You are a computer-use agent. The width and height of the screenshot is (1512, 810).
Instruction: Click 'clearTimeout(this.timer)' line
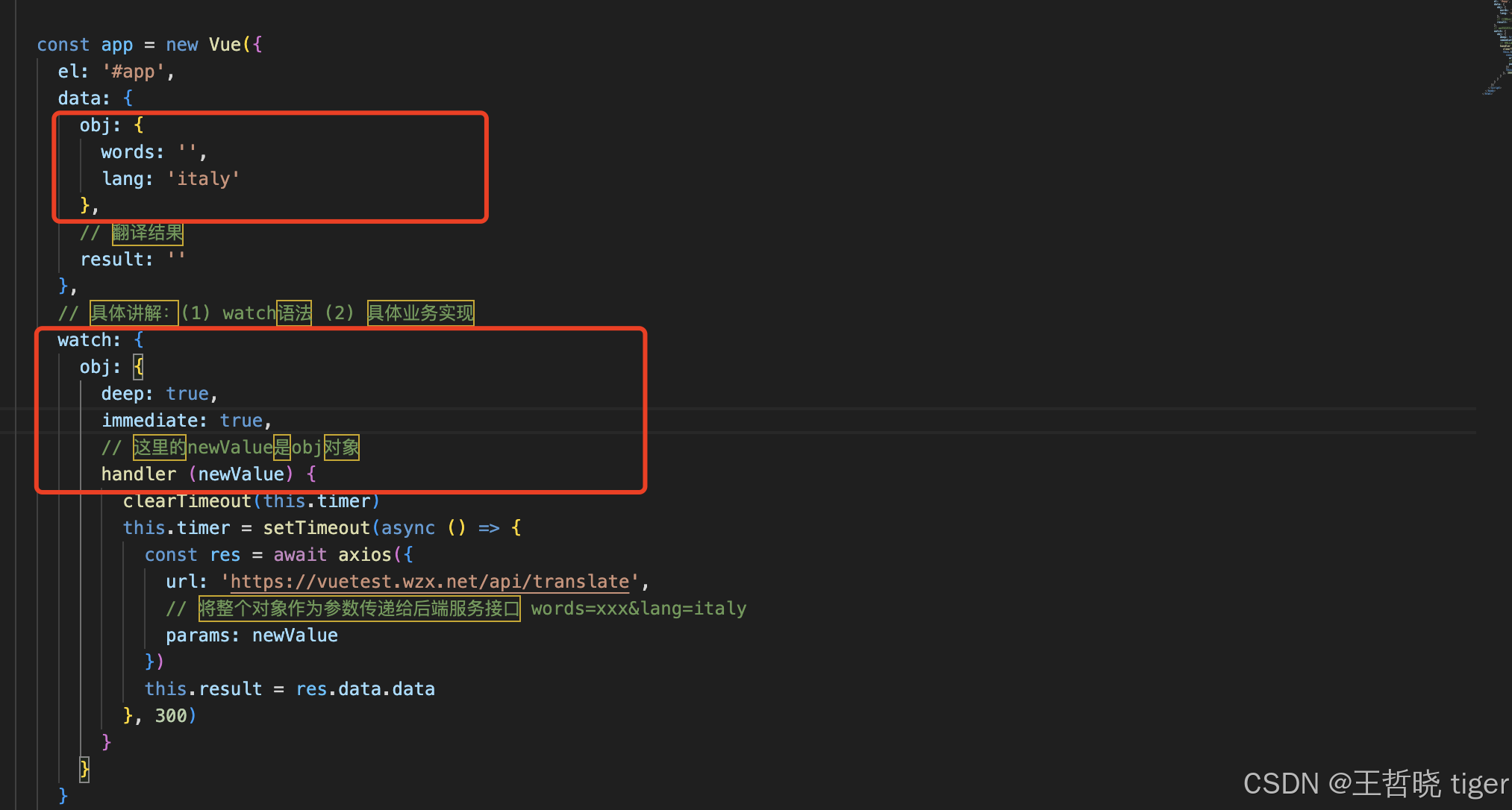pyautogui.click(x=252, y=501)
